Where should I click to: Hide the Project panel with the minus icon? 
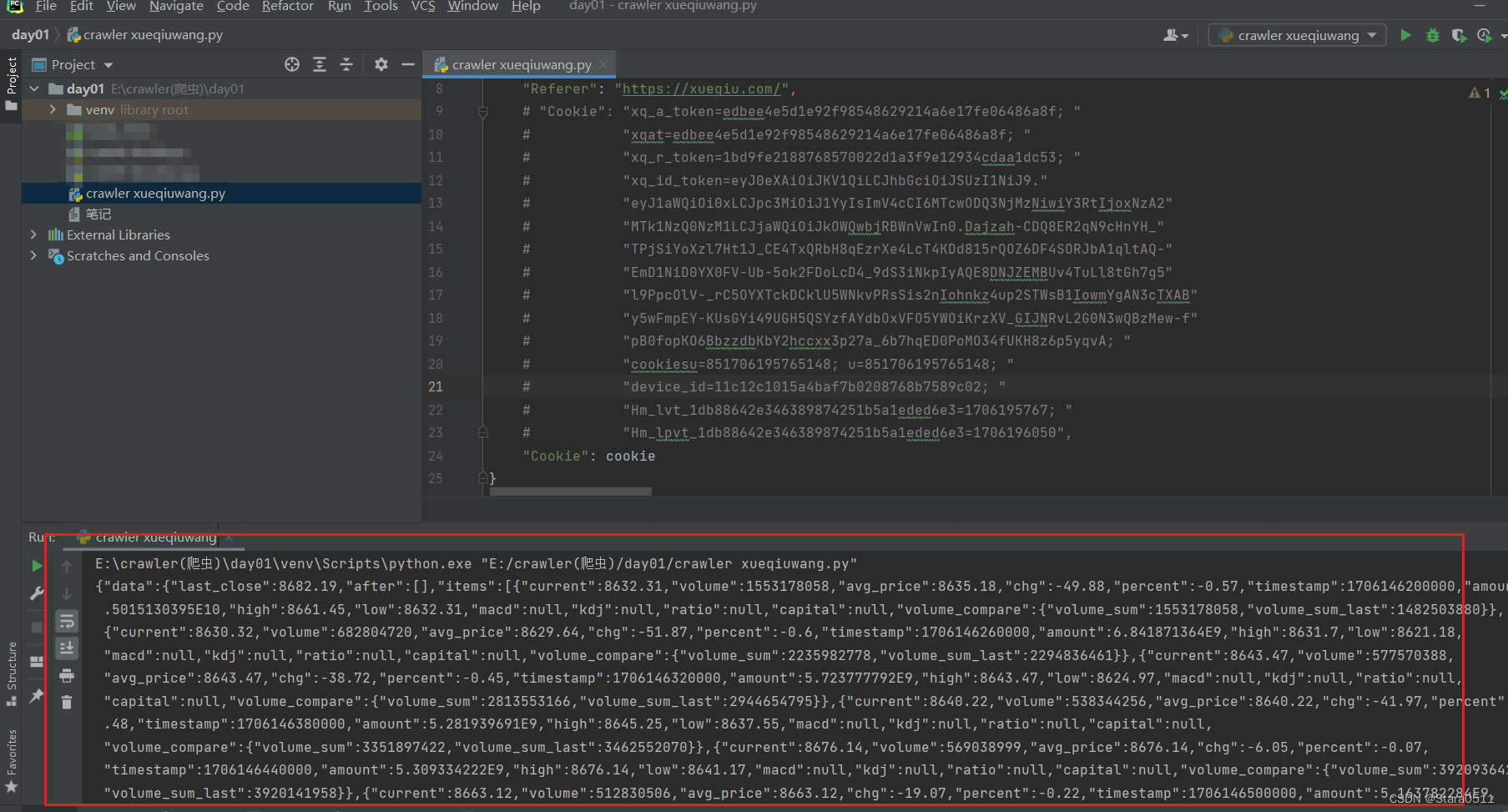[x=407, y=64]
